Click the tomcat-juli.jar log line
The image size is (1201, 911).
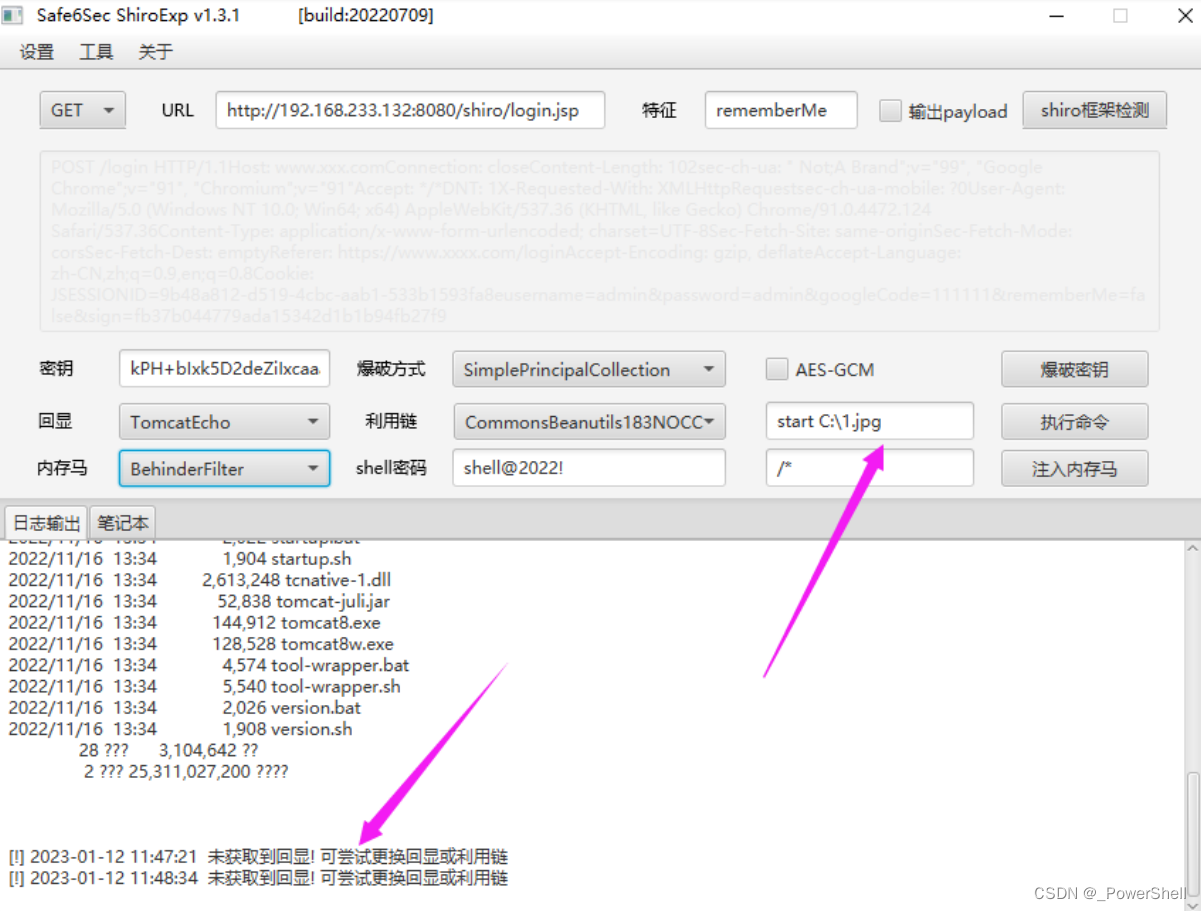coord(199,601)
